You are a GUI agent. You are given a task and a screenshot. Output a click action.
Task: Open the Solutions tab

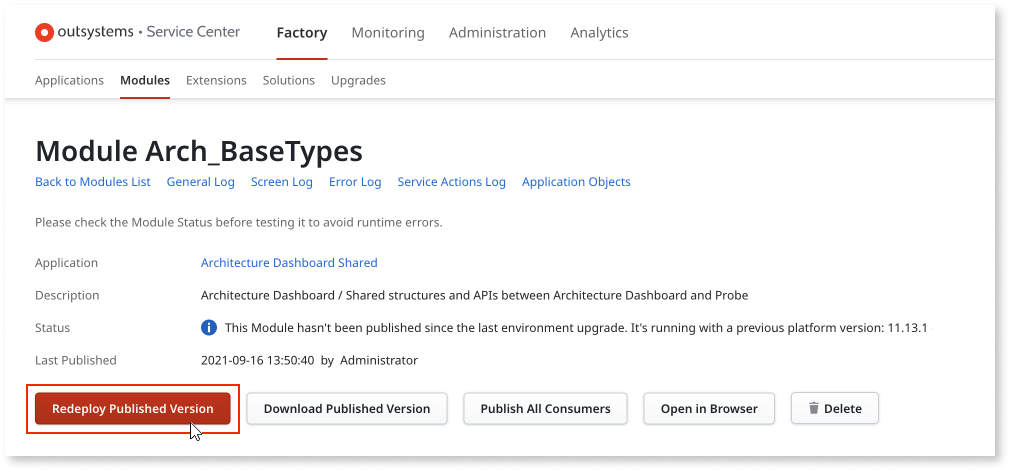289,81
